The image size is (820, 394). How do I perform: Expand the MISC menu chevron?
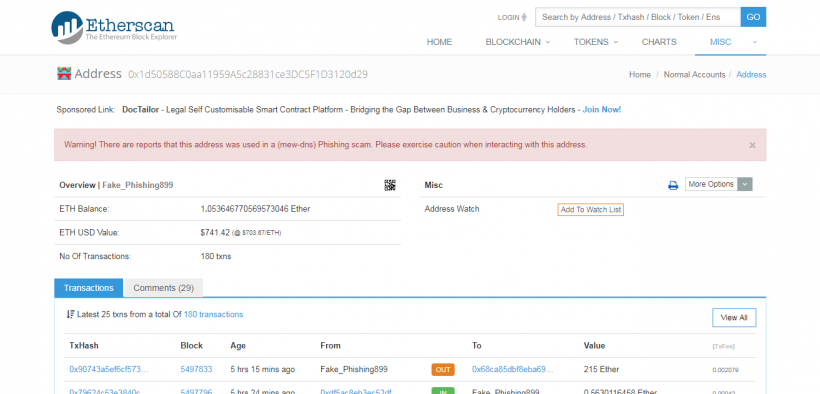click(755, 42)
